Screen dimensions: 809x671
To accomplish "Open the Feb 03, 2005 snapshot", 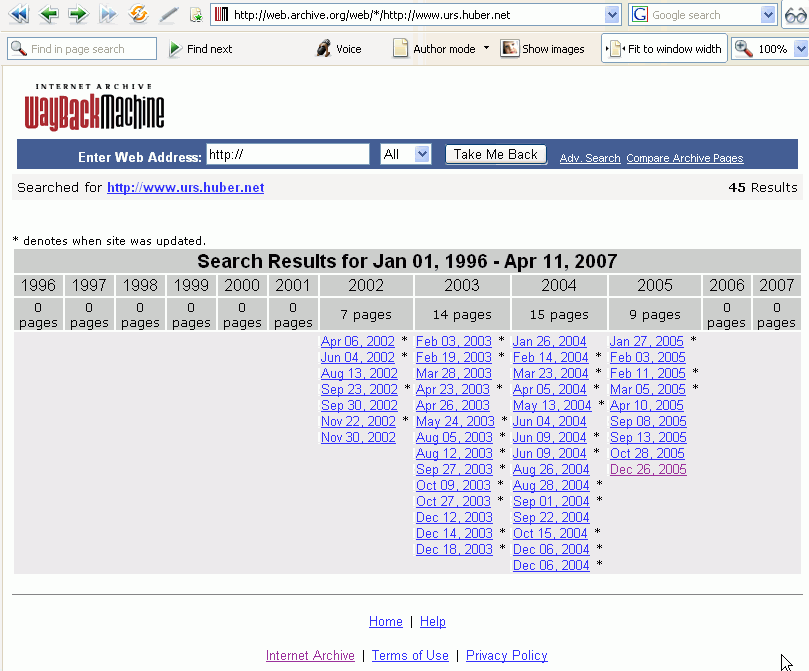I will point(648,357).
